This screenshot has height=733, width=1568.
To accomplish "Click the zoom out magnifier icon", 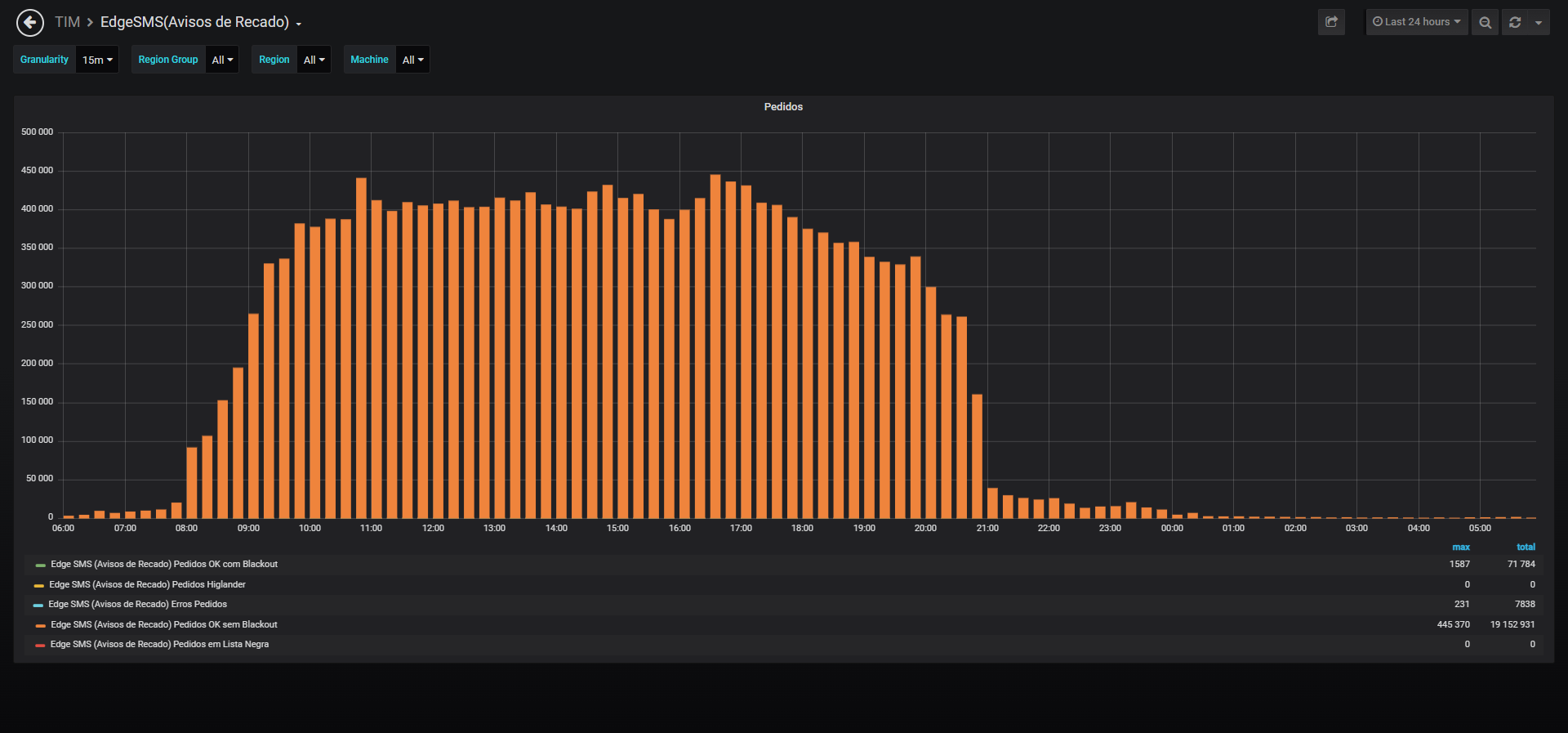I will (x=1485, y=22).
